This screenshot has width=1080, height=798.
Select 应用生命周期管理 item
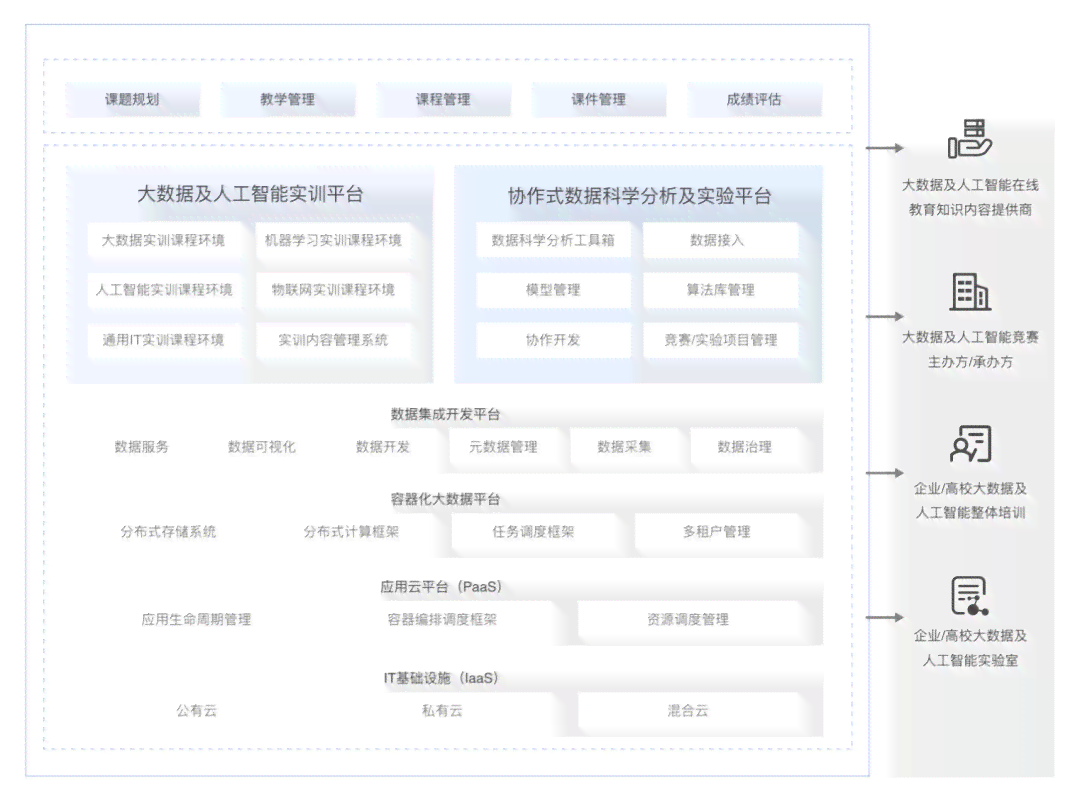196,620
